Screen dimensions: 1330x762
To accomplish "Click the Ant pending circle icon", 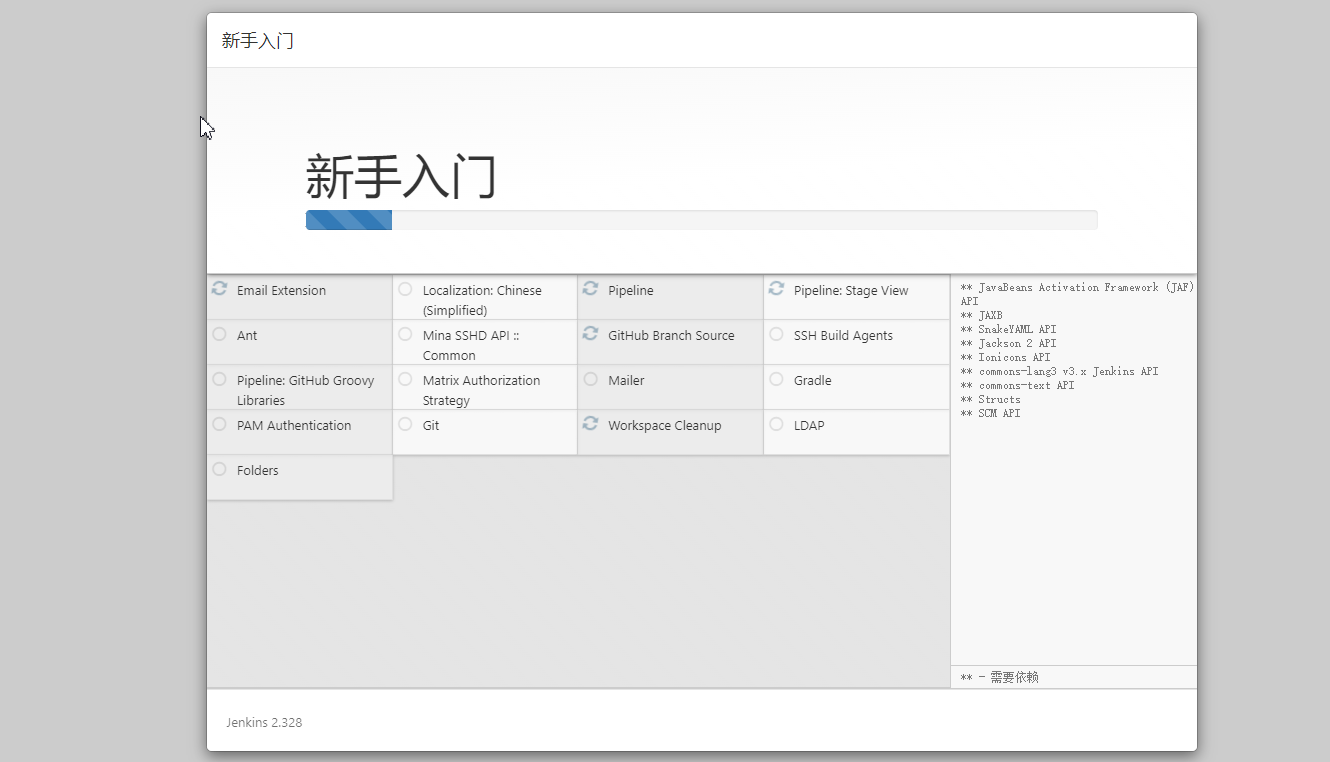I will [220, 334].
